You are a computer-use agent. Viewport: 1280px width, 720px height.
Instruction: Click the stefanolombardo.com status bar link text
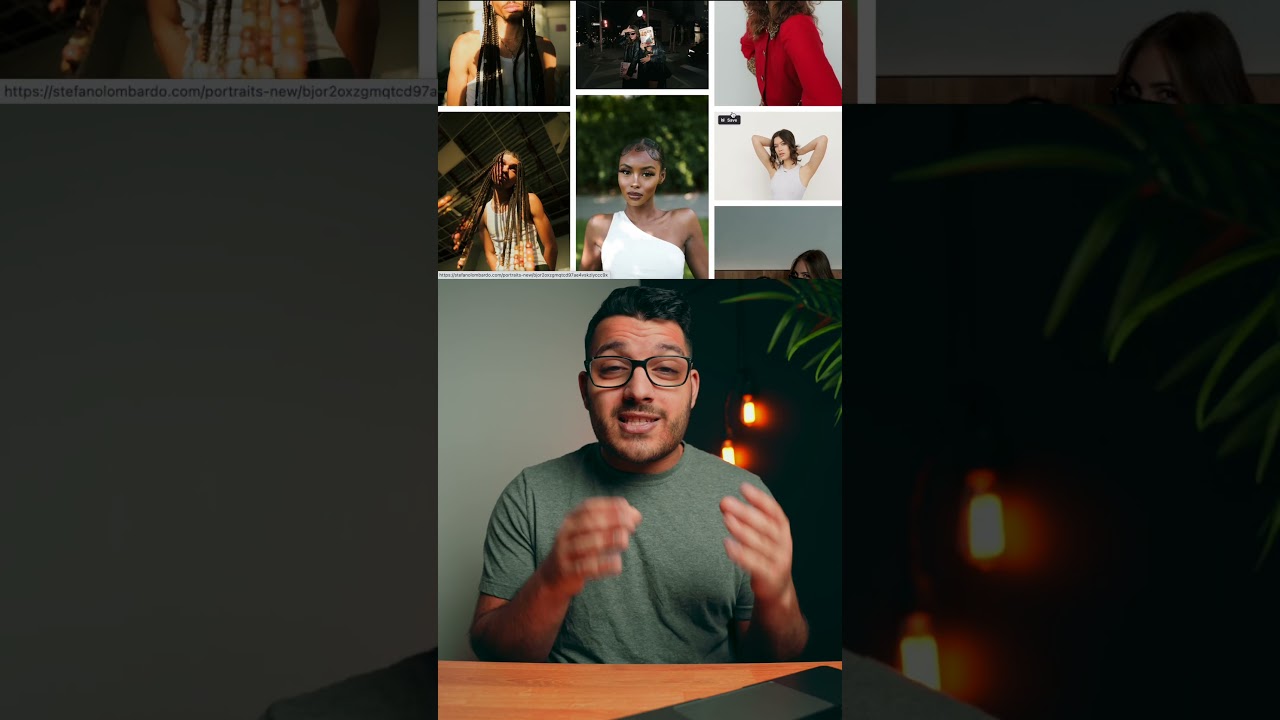pyautogui.click(x=523, y=275)
